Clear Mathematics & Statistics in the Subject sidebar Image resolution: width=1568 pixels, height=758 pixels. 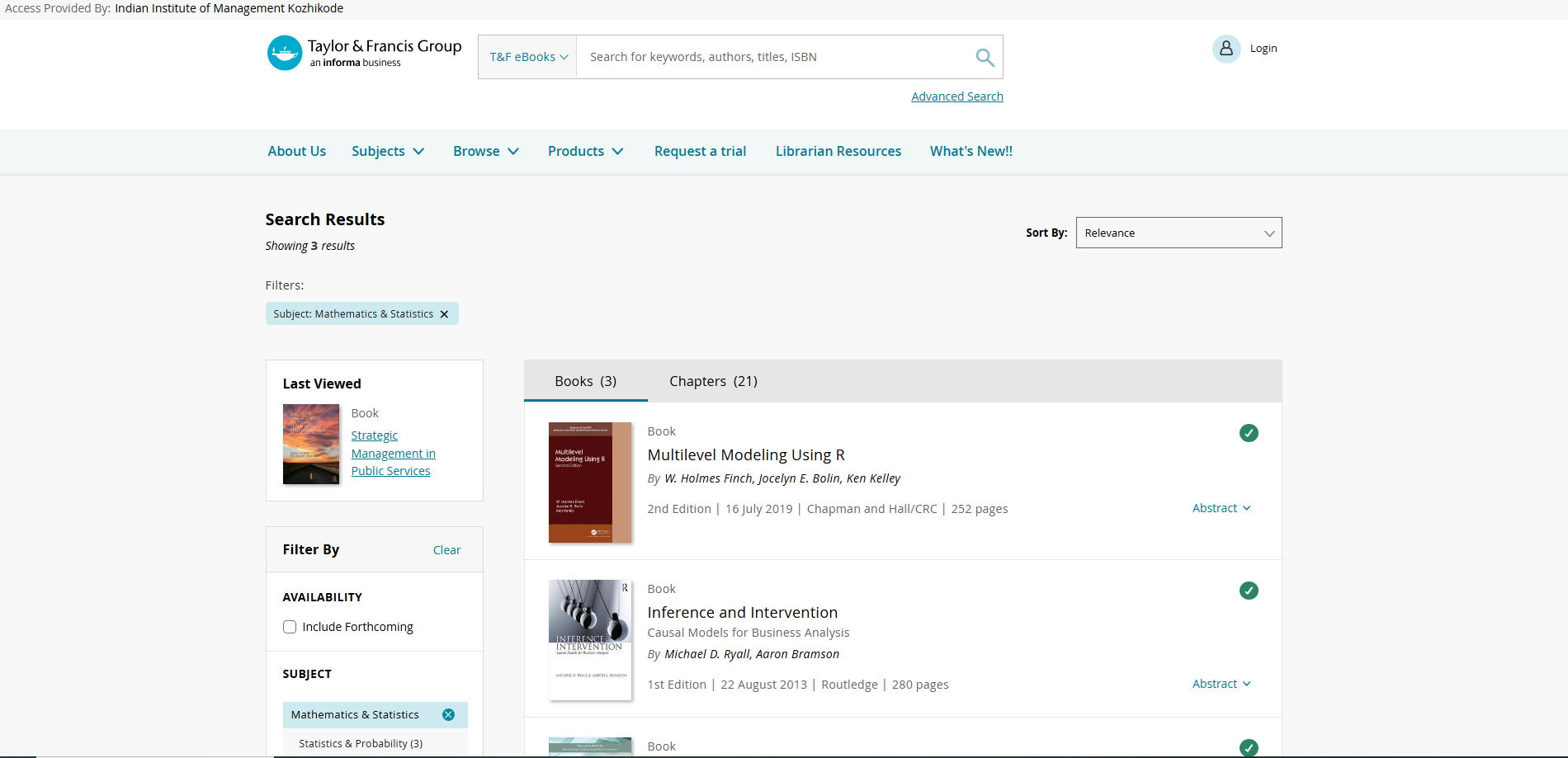(x=448, y=715)
